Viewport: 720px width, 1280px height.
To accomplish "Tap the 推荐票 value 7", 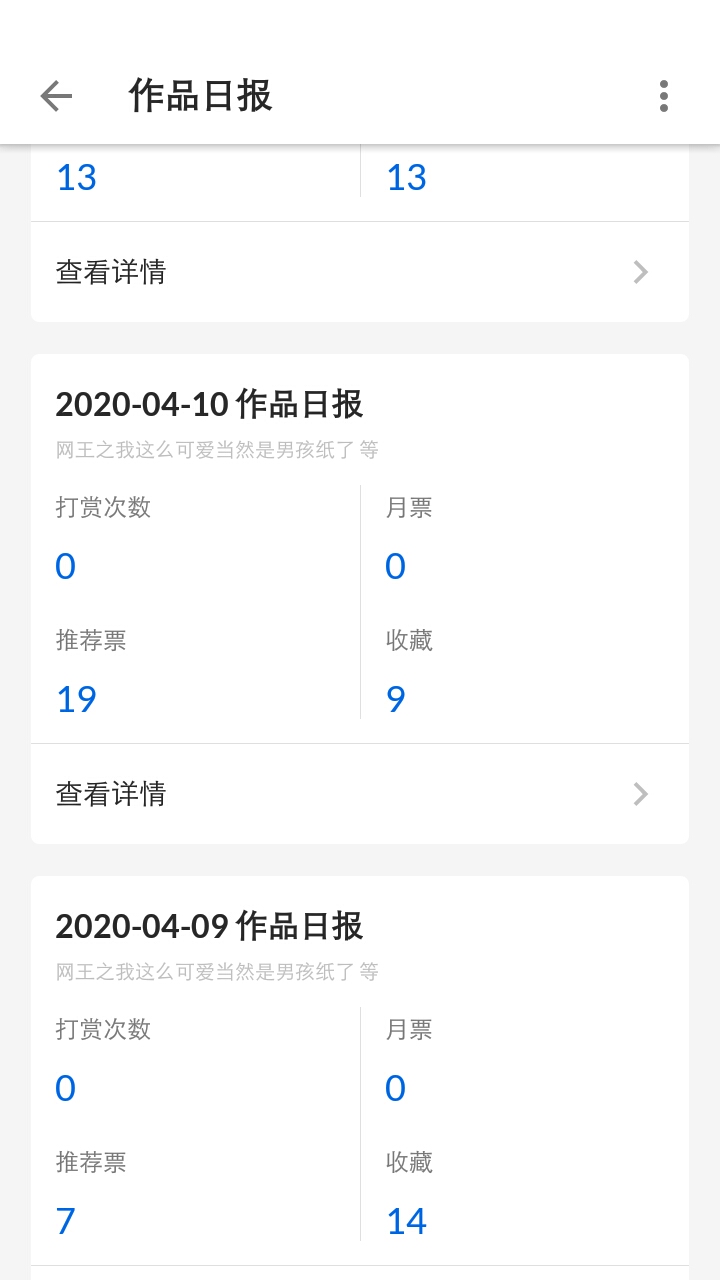I will 66,1221.
